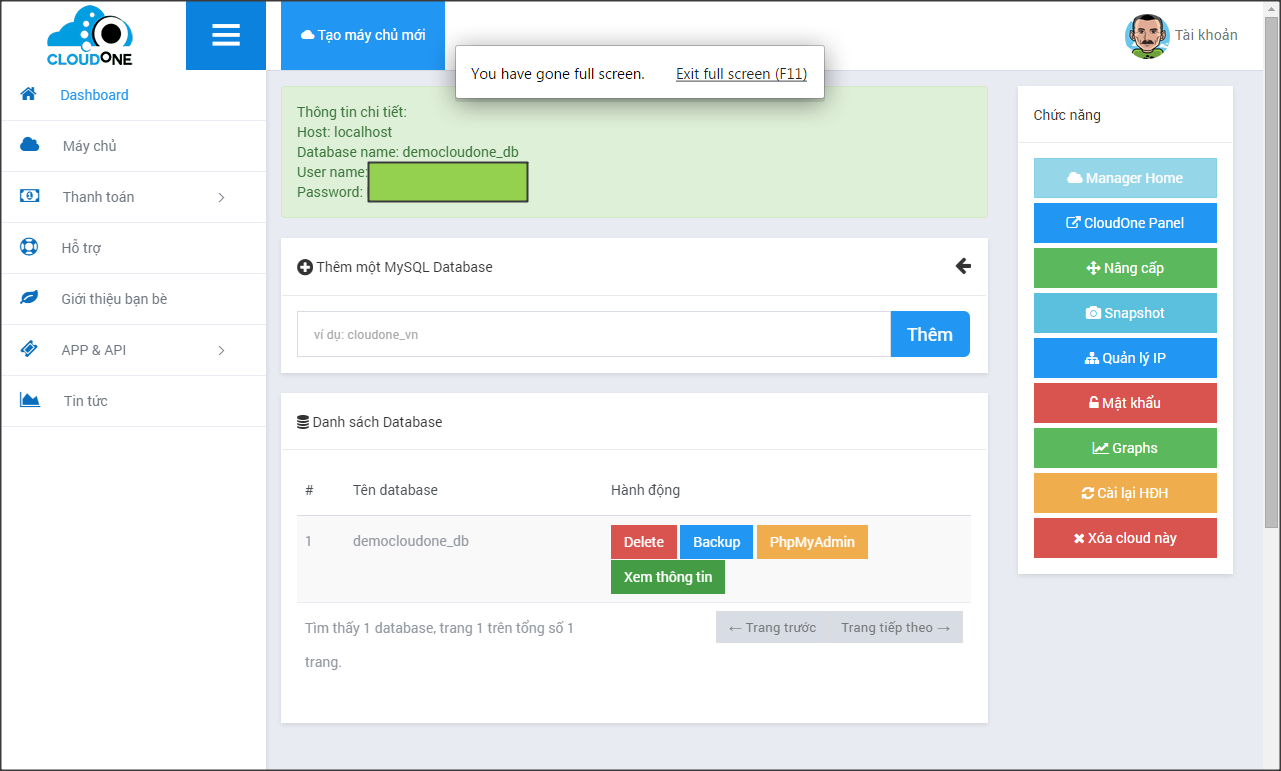Click the Giới thiệu bạn bè leaf icon
This screenshot has width=1281, height=771.
[x=30, y=298]
